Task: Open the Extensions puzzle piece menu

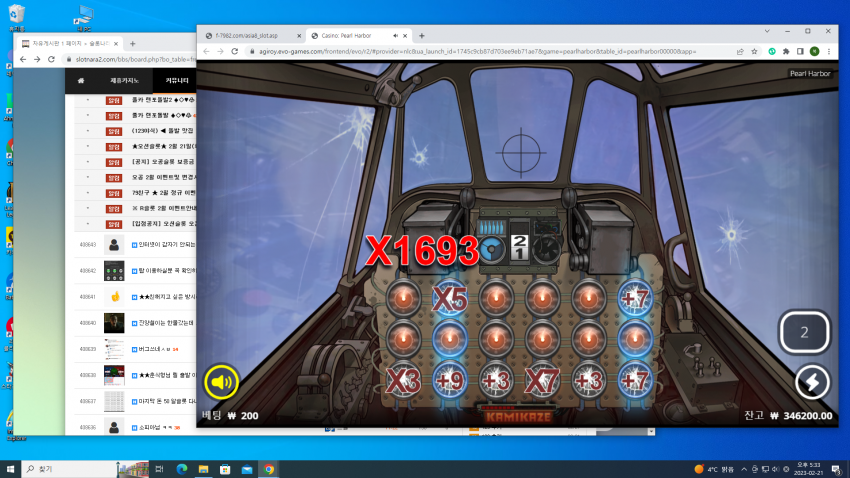Action: (786, 51)
